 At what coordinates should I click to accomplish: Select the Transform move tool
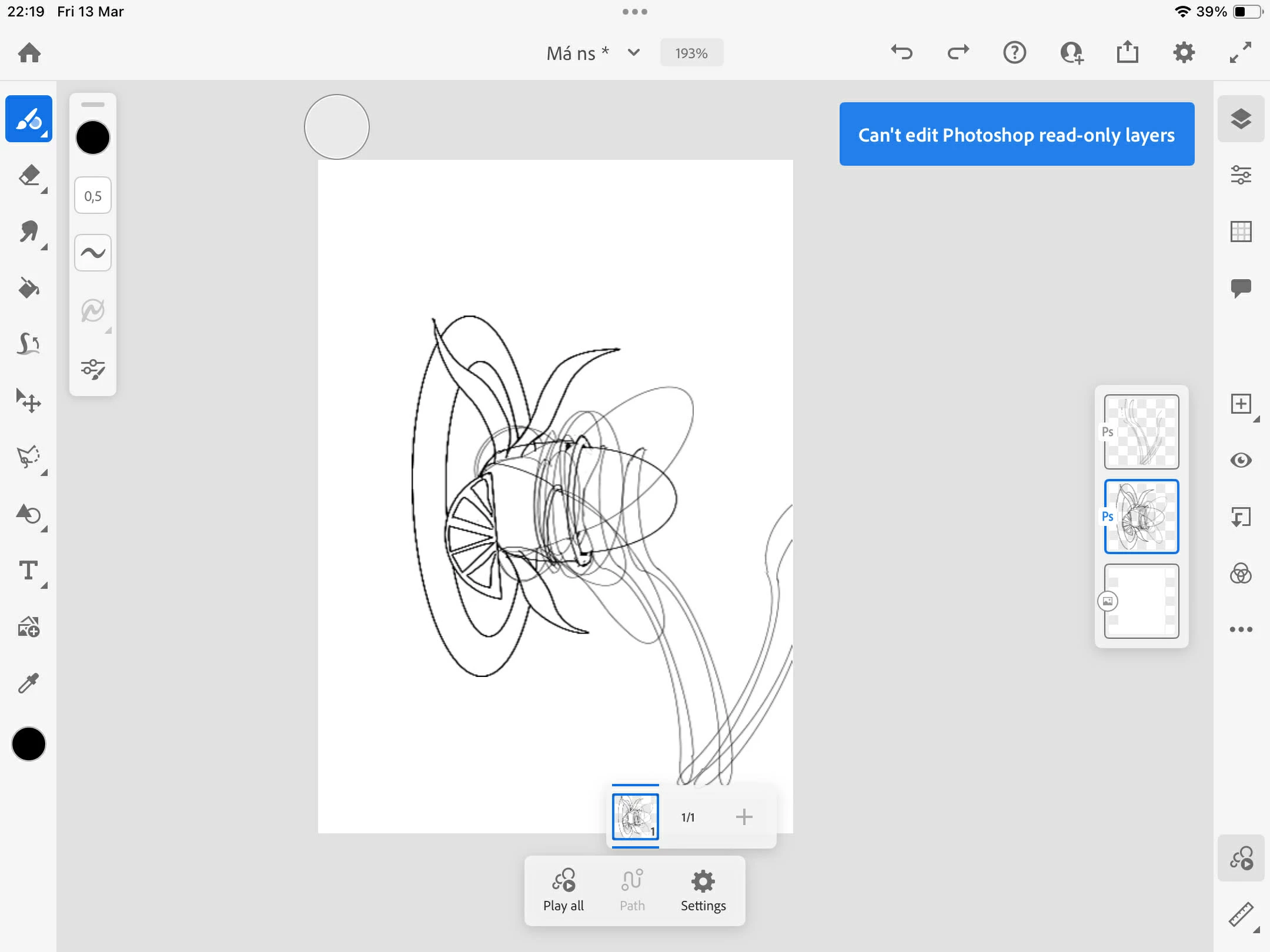[x=29, y=401]
